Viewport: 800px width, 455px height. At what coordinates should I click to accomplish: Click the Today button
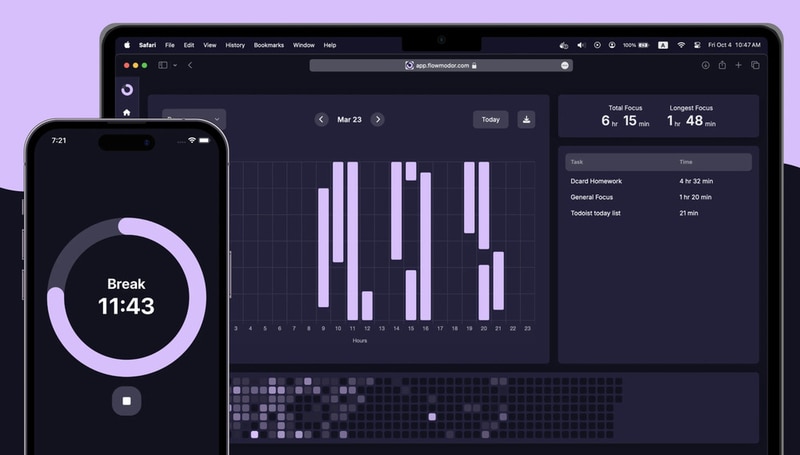click(x=490, y=119)
